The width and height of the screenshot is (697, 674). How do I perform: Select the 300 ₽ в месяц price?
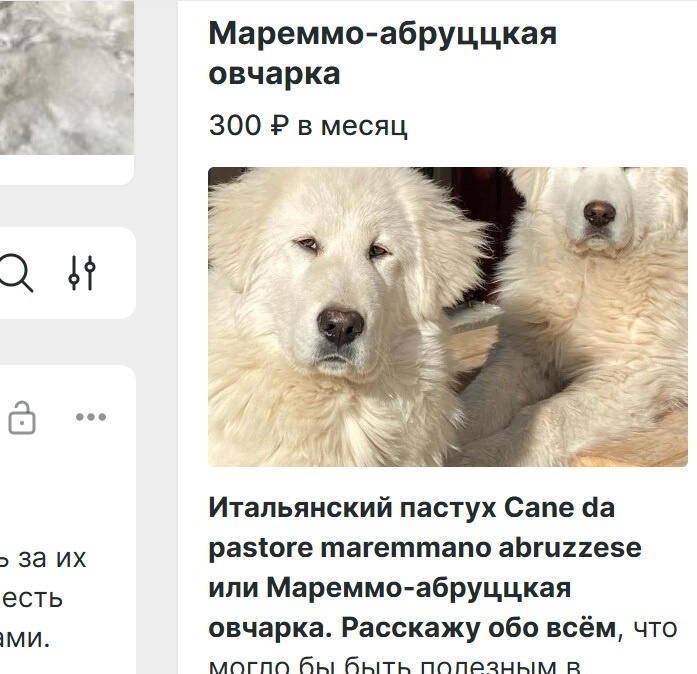tap(308, 126)
